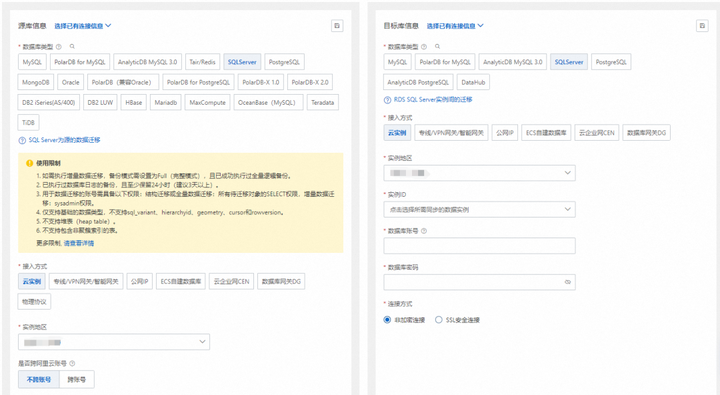This screenshot has height=395, width=720.
Task: Choose 跨账号 option
Action: [x=77, y=379]
